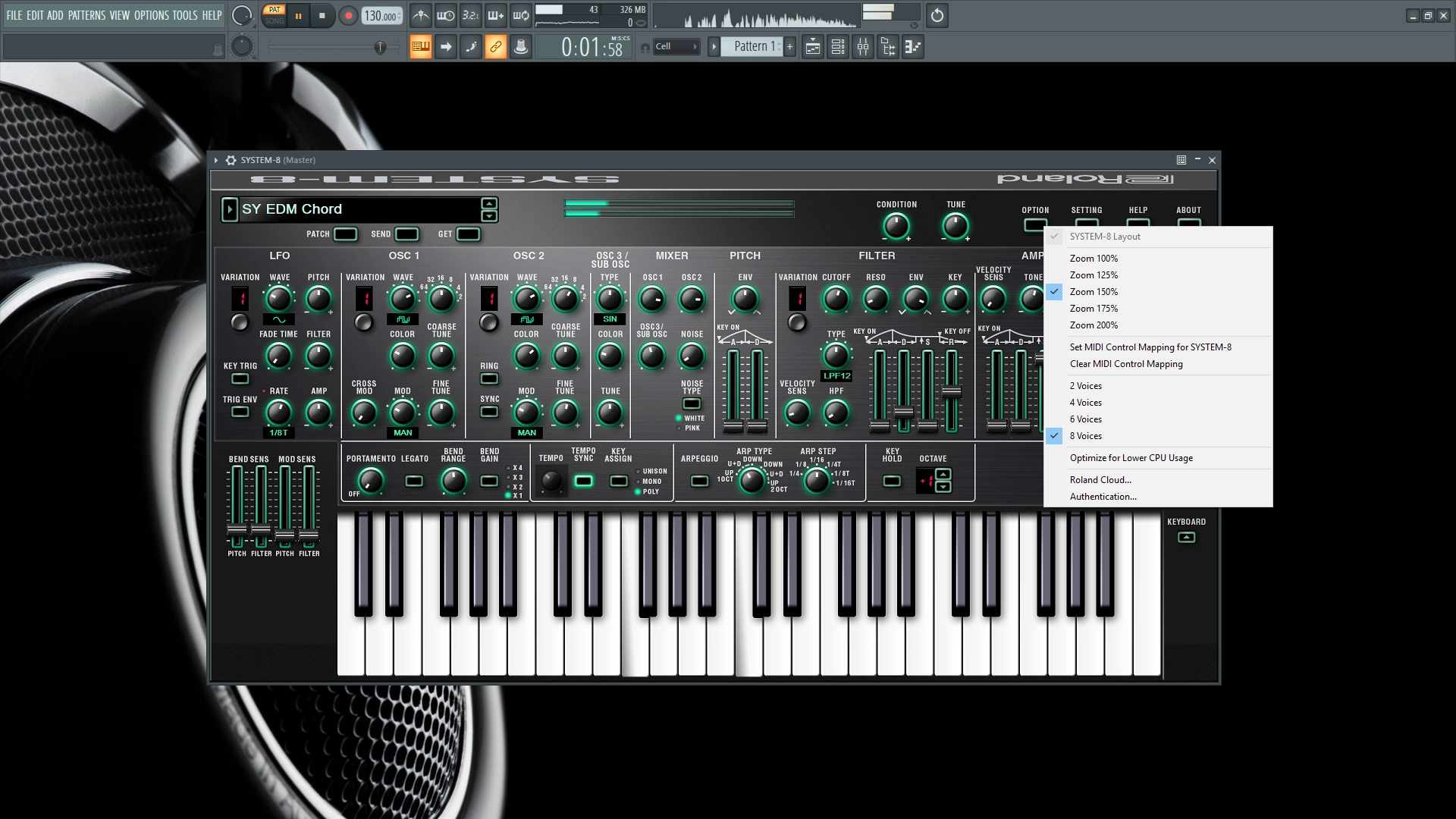Open the SYSTEM-8 plugin options gear
Screen dimensions: 1456x819
tap(231, 160)
